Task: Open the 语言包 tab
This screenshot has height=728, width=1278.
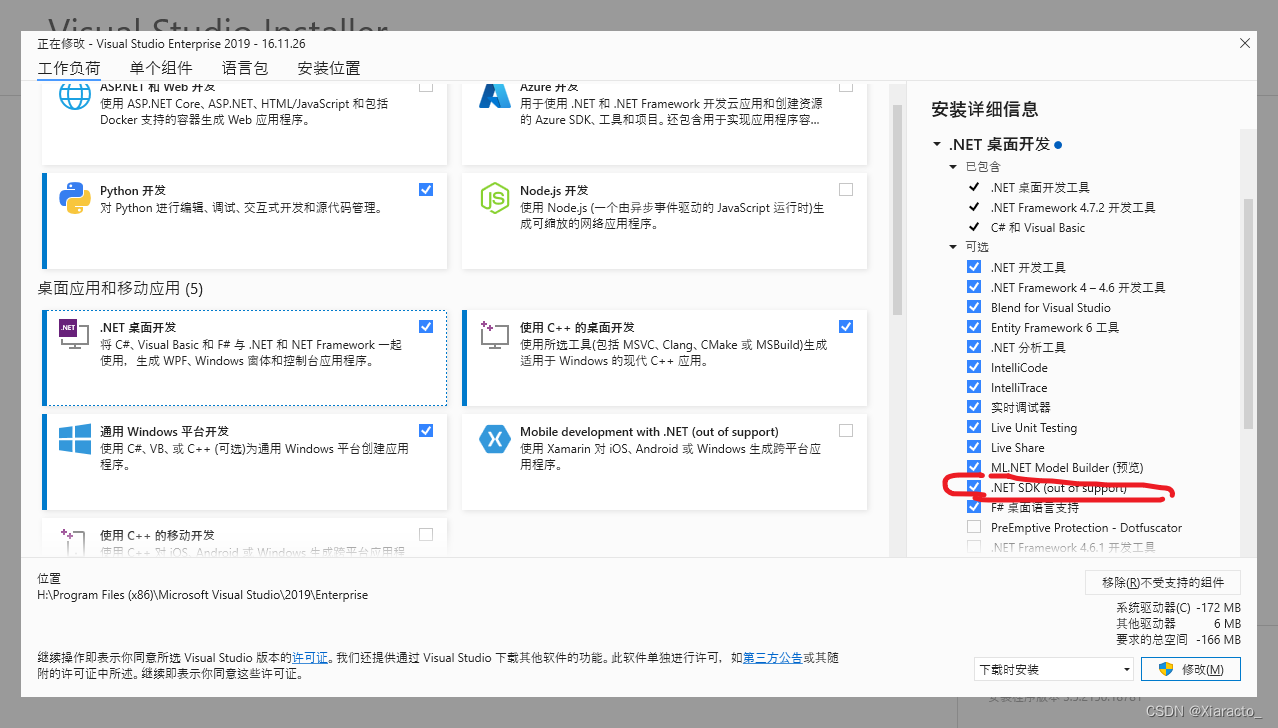Action: point(246,67)
